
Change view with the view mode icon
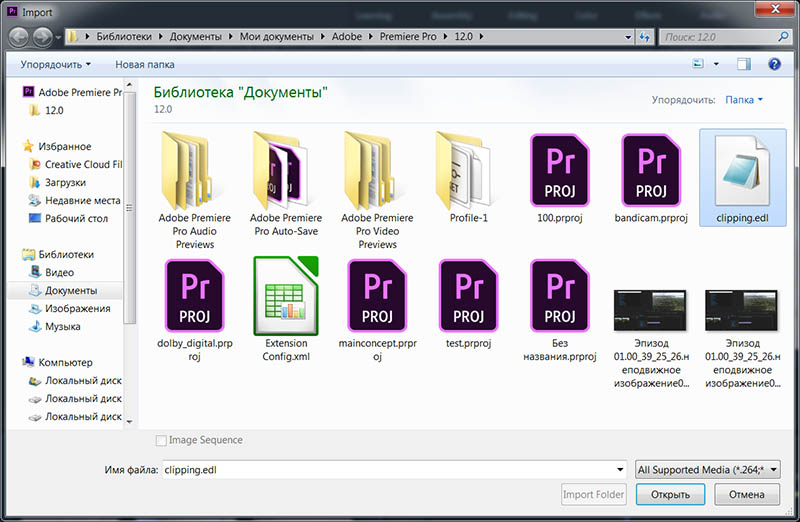[698, 64]
